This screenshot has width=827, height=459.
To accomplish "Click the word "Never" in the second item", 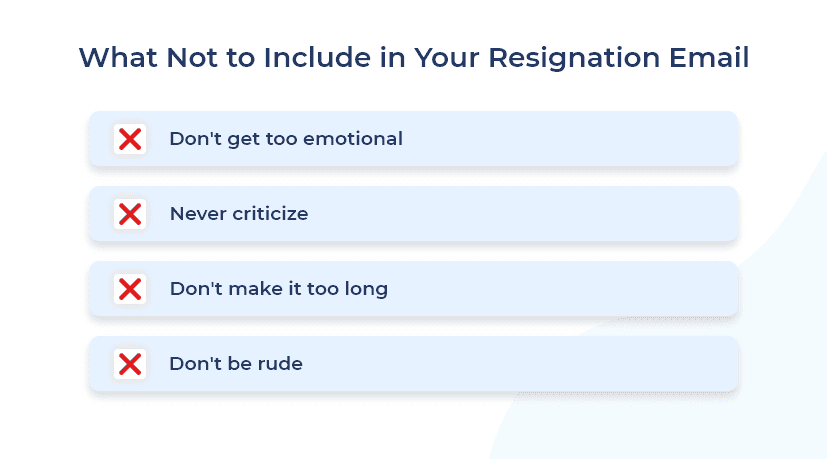I will [194, 214].
